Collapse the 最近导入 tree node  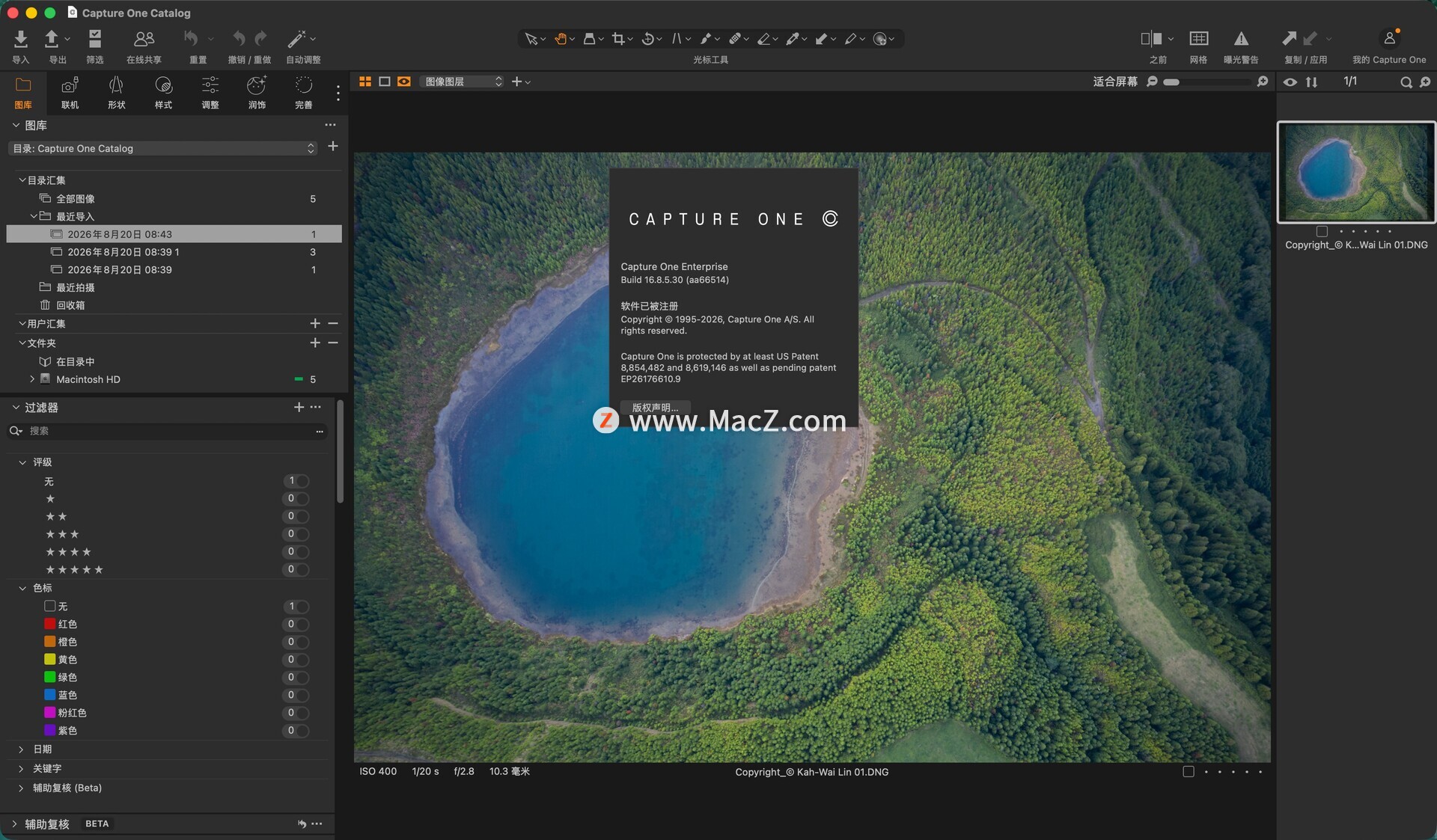[x=34, y=216]
